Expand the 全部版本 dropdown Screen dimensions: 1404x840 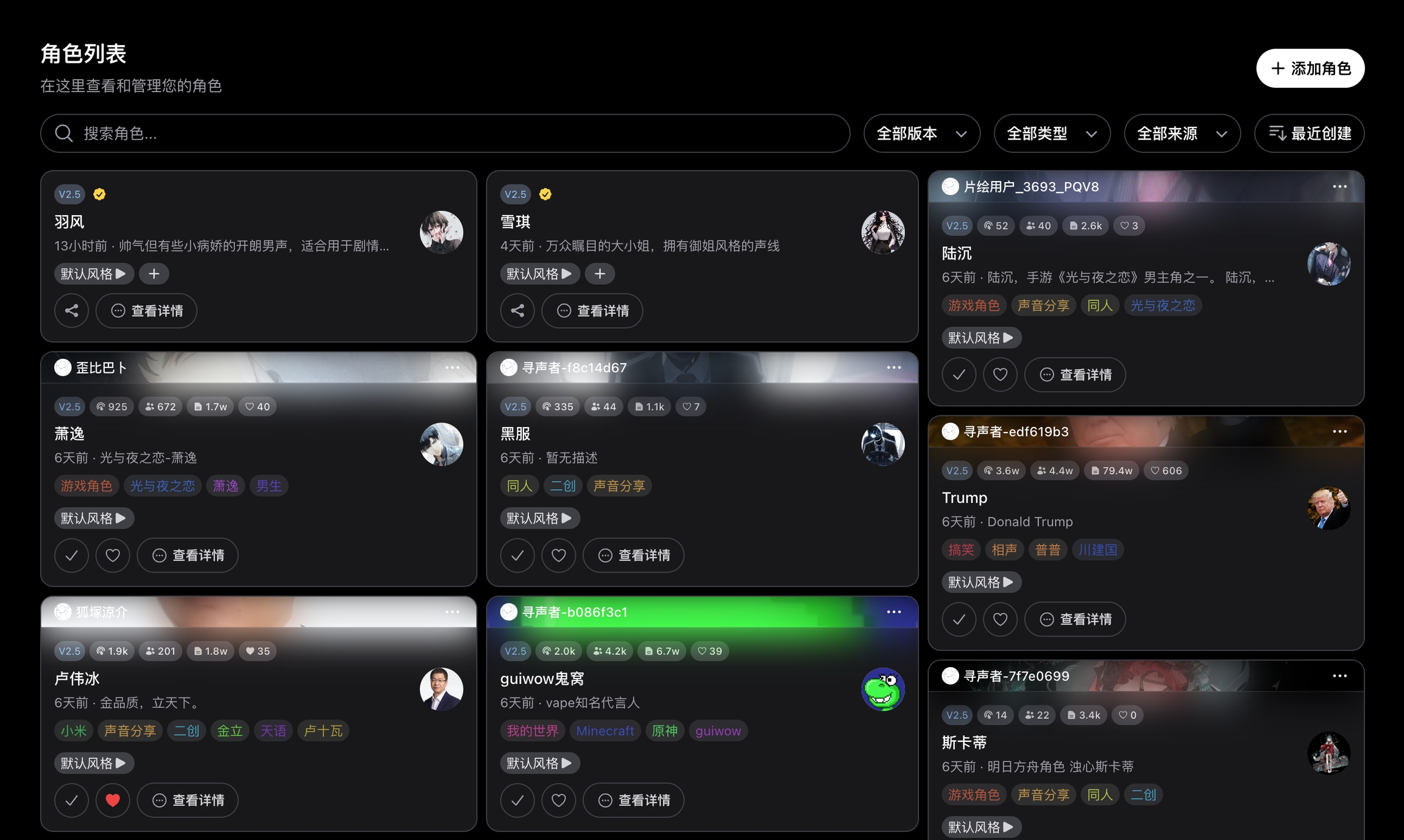tap(921, 133)
